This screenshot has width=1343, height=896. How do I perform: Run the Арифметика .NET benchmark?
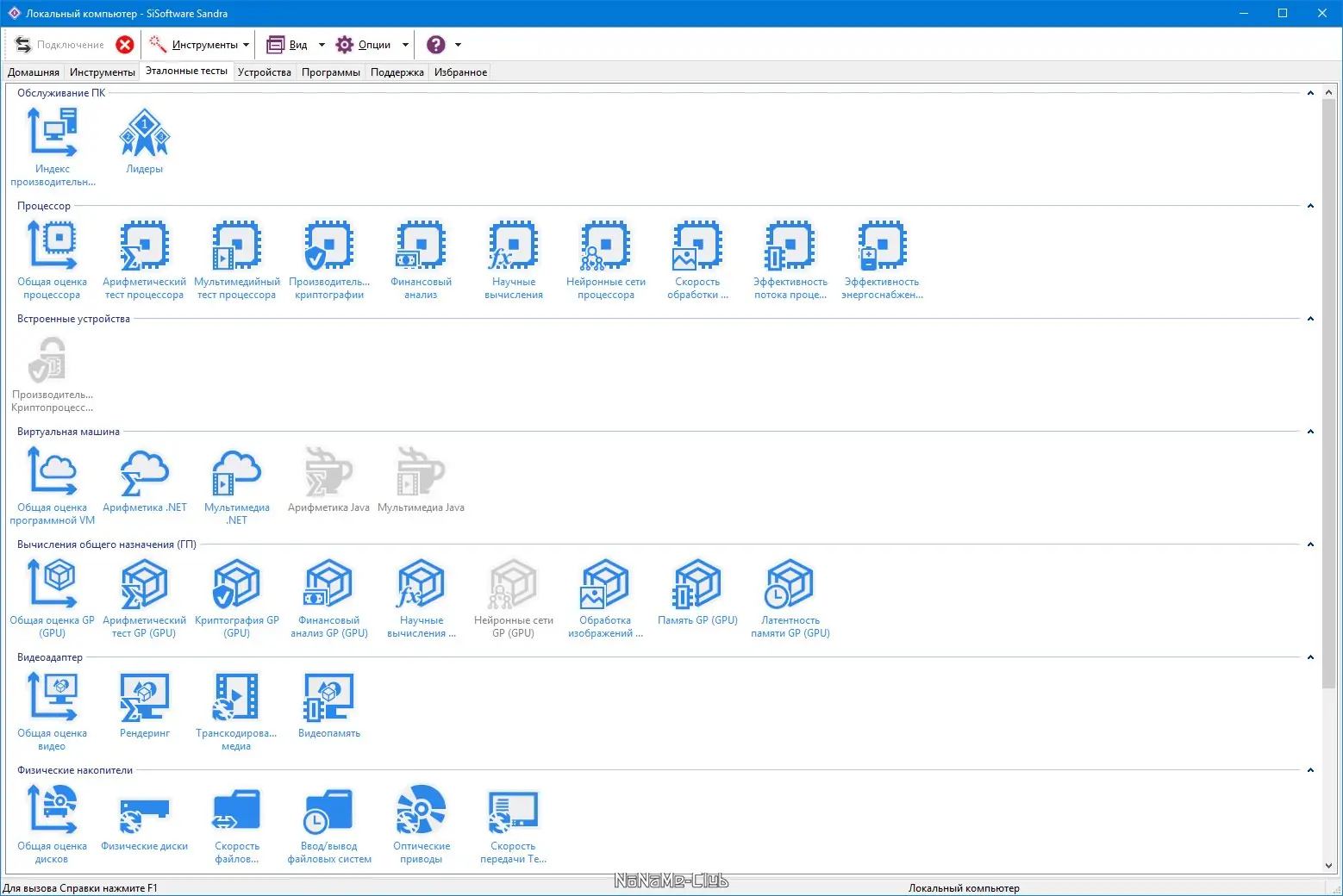pyautogui.click(x=145, y=479)
